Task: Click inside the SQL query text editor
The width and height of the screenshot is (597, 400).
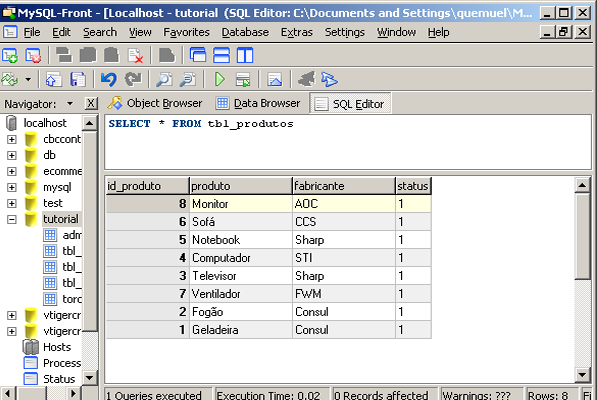Action: tap(348, 142)
